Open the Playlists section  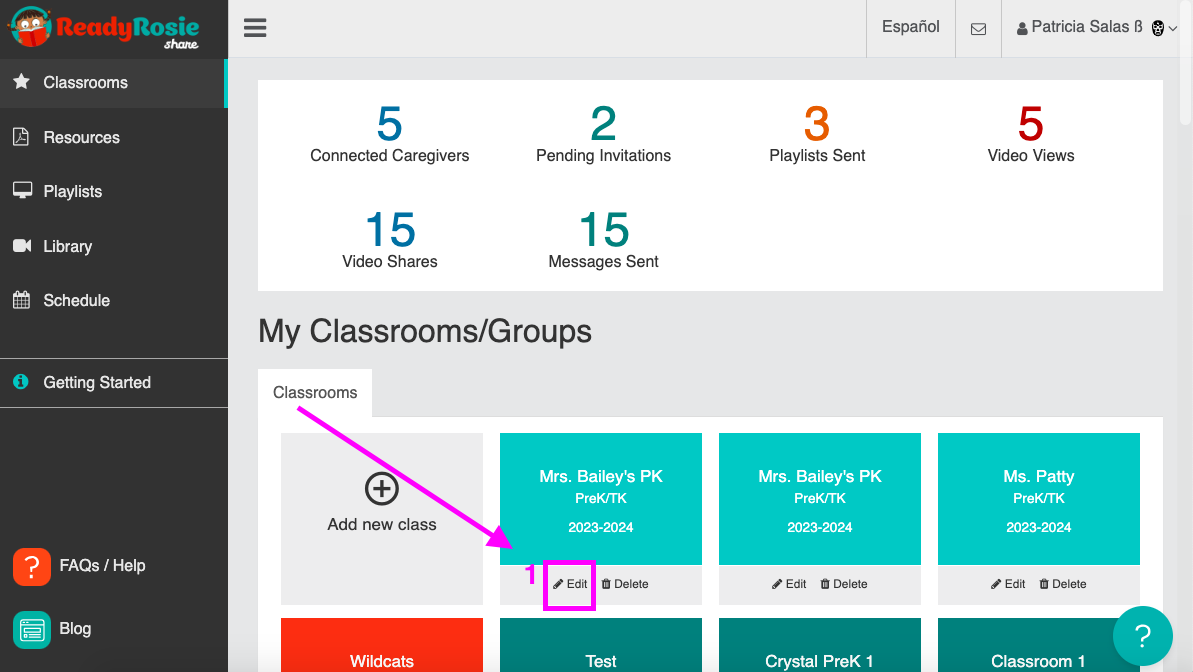point(70,191)
